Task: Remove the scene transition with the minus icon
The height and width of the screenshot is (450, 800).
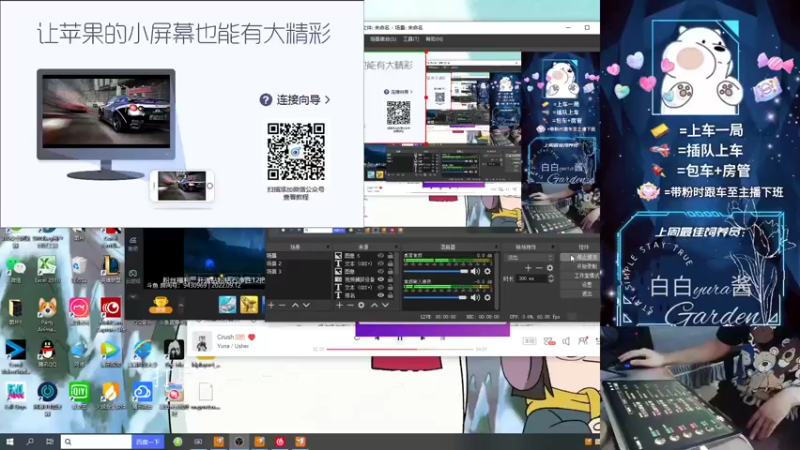Action: pyautogui.click(x=539, y=268)
